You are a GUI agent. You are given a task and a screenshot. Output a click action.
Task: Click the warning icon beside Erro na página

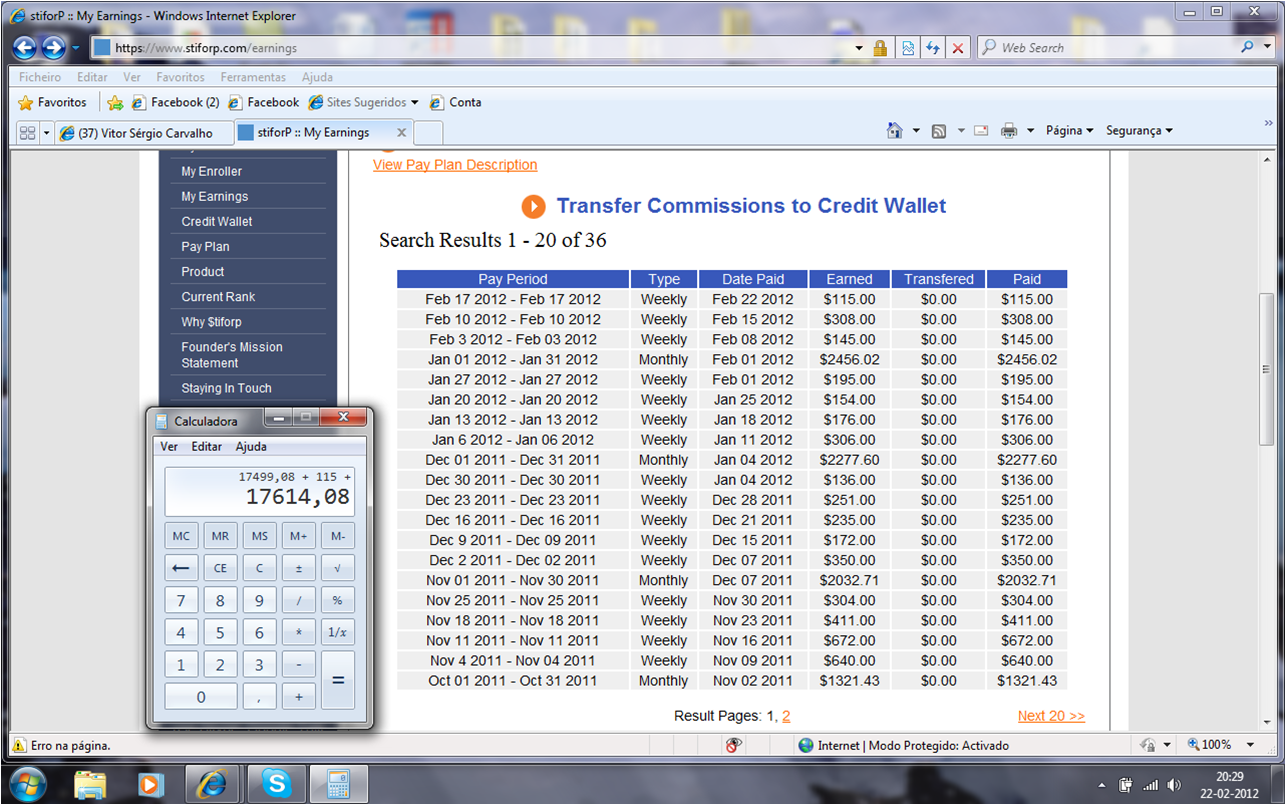click(19, 745)
